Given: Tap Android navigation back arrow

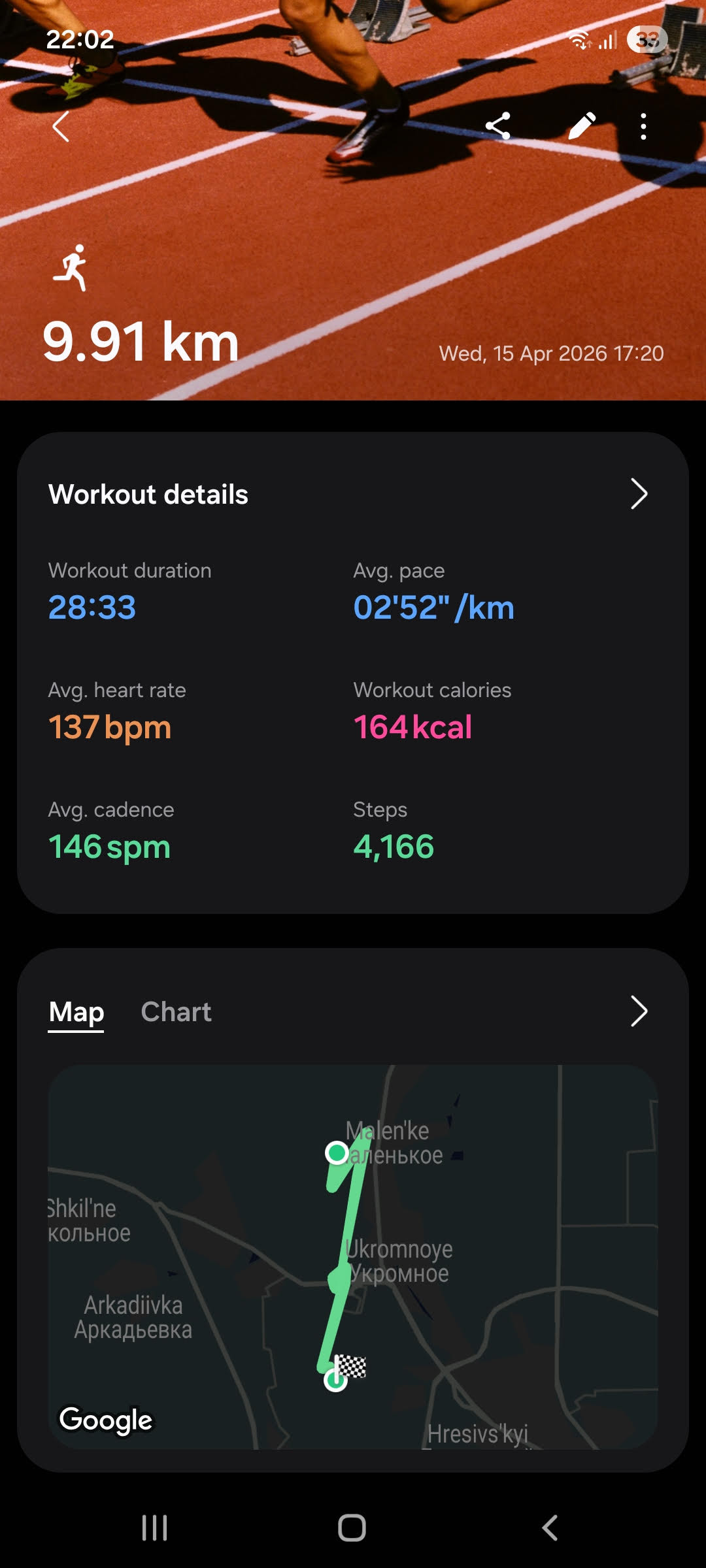Looking at the screenshot, I should coord(550,1528).
